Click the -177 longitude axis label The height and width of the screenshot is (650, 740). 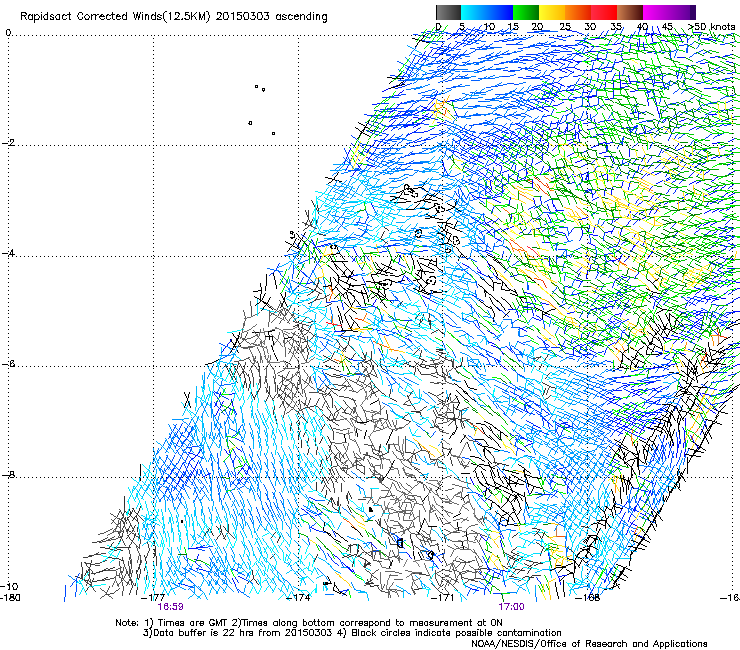click(153, 598)
